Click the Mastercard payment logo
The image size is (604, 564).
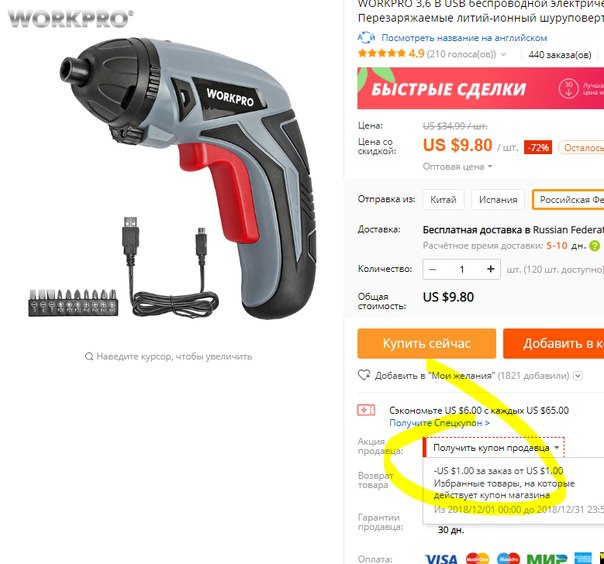477,559
